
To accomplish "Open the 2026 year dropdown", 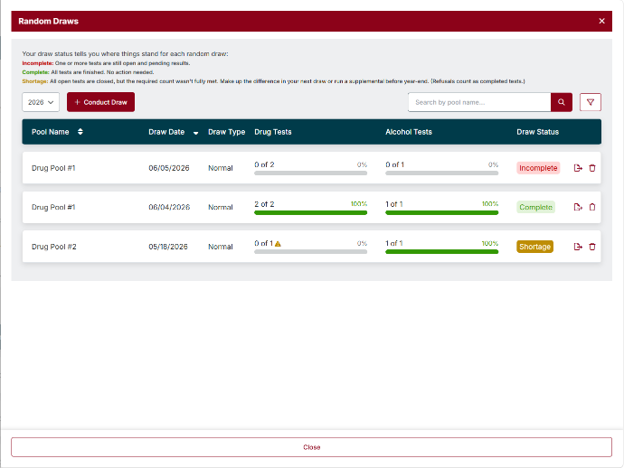I will click(41, 102).
